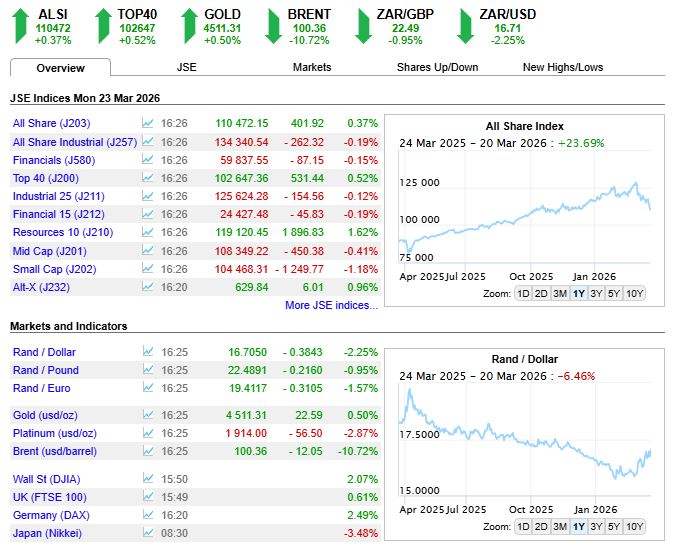Open the Japan (Nikkei) link
675x546 pixels.
[47, 533]
